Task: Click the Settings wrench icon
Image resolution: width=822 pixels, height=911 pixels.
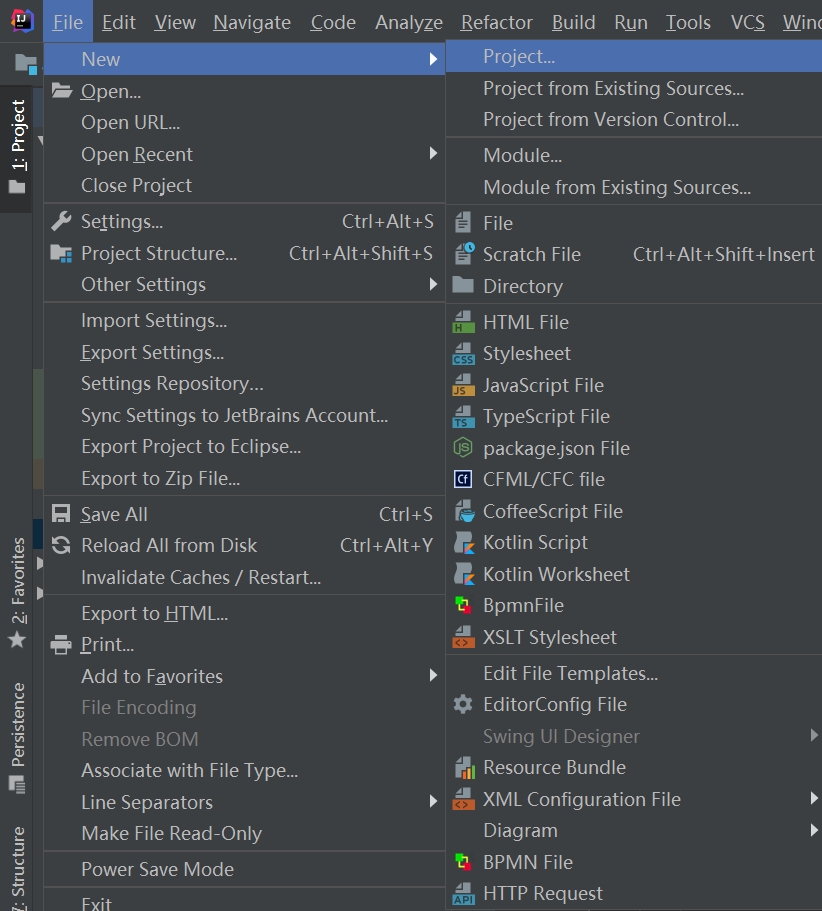Action: point(61,222)
